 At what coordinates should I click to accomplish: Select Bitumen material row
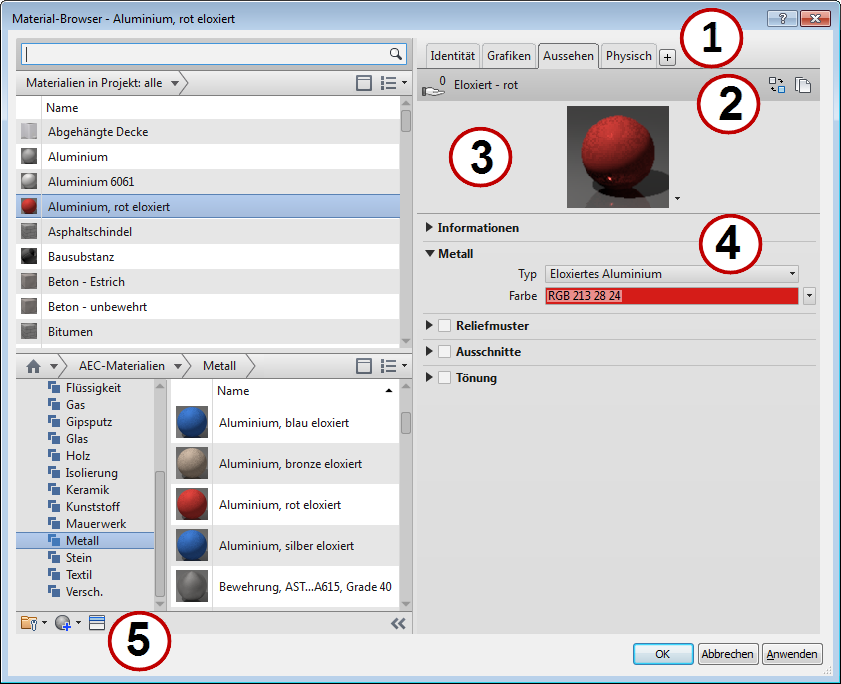click(208, 332)
